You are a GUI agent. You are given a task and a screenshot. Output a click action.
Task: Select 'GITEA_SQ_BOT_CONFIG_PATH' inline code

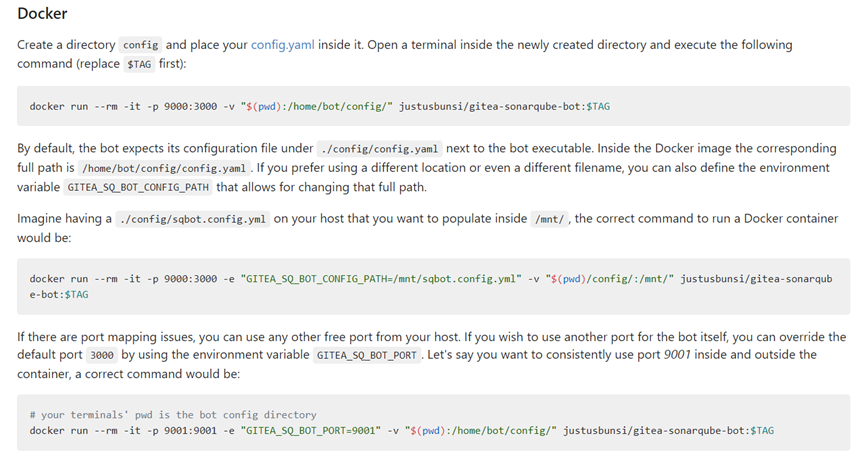pyautogui.click(x=138, y=187)
